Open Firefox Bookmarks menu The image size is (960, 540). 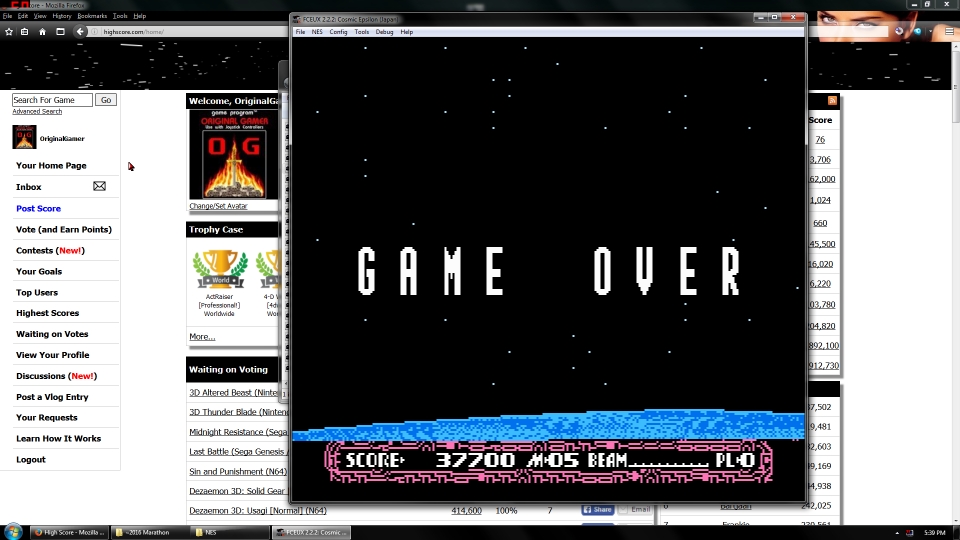[92, 16]
